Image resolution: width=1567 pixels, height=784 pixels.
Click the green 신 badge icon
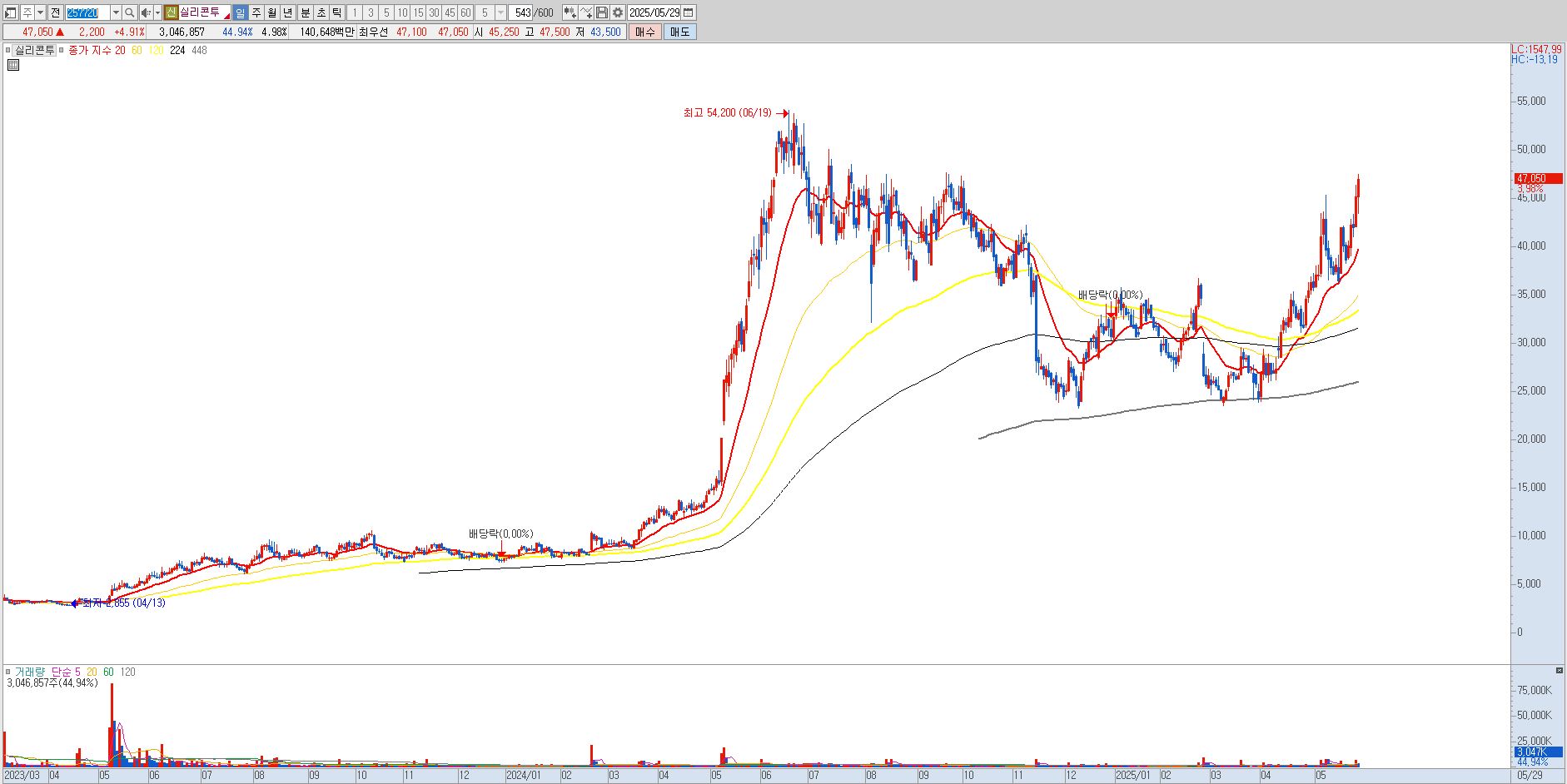171,12
